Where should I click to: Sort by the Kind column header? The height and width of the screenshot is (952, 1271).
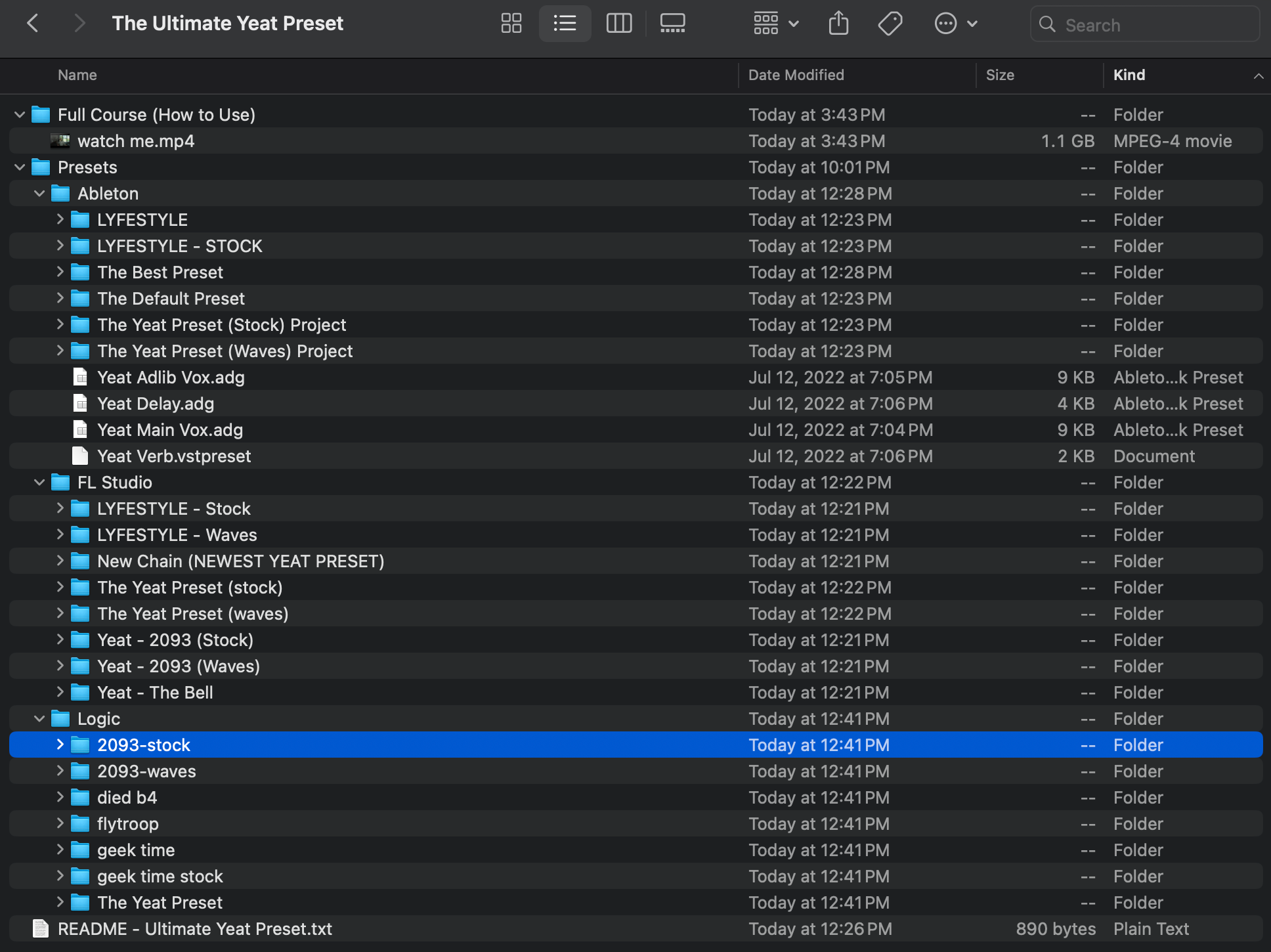point(1129,75)
